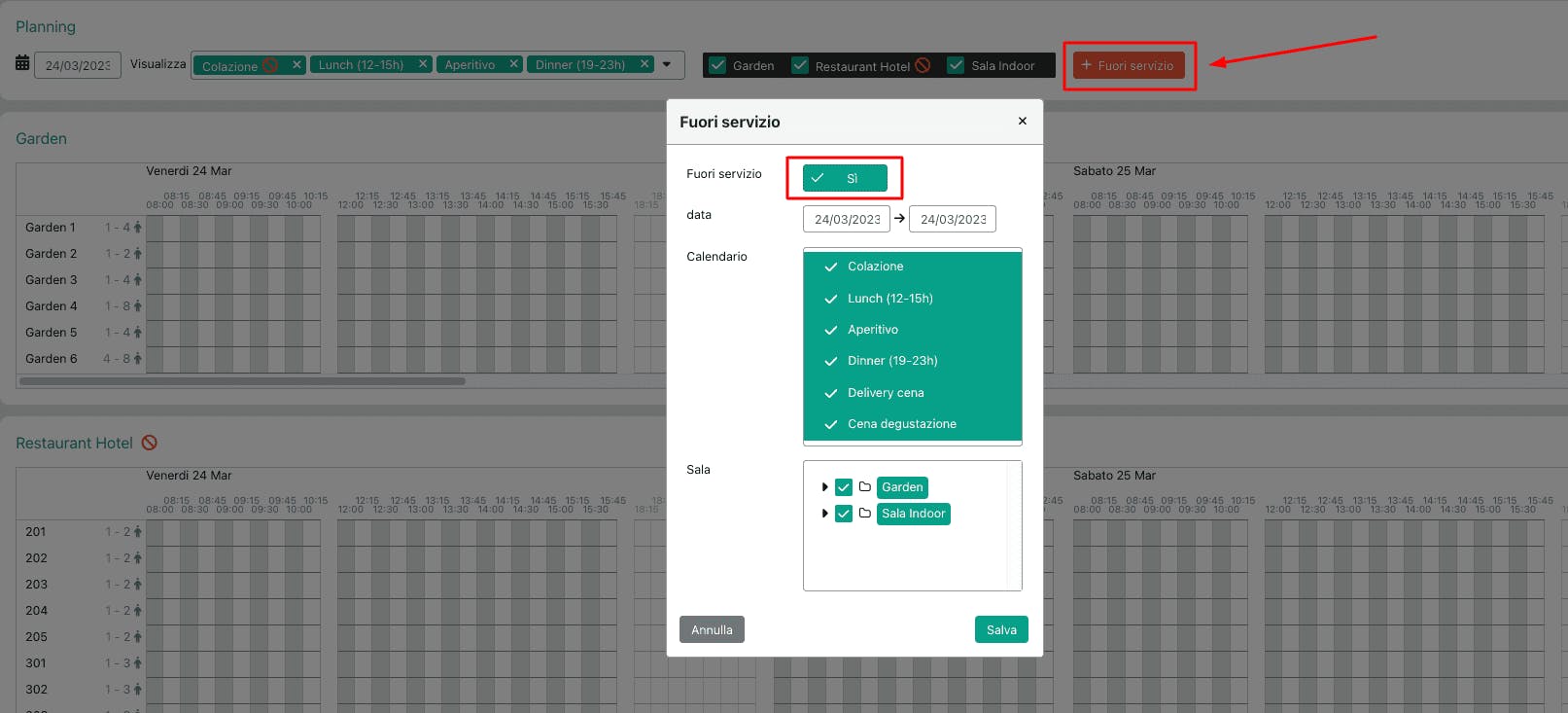Deselect Aperitivo in Calendario list

[913, 330]
